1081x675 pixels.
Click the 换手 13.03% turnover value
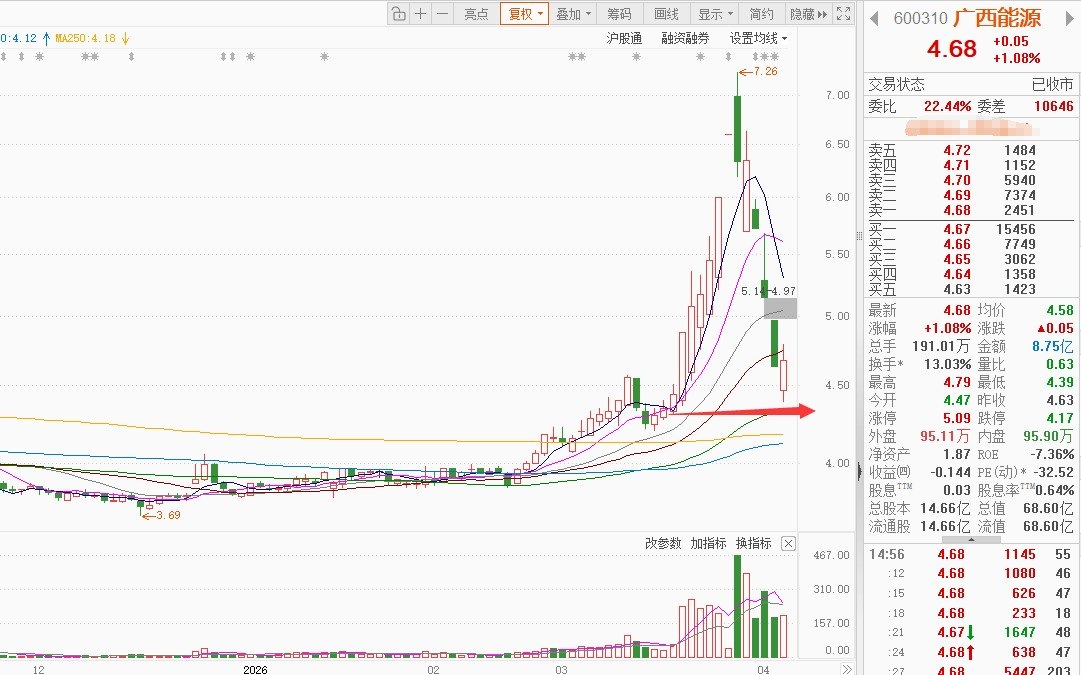click(947, 365)
